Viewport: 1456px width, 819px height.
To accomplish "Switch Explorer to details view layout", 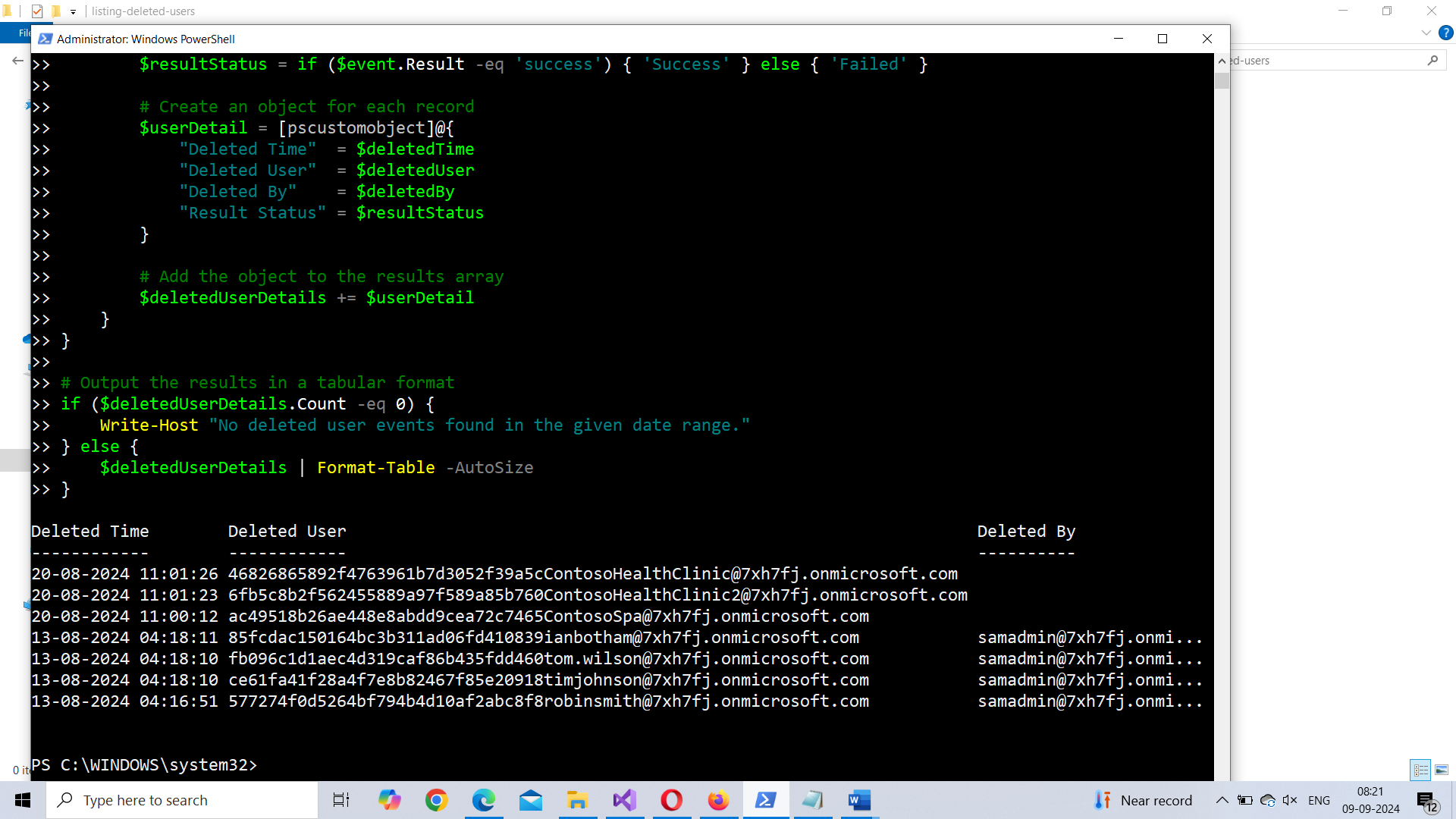I will click(1420, 770).
